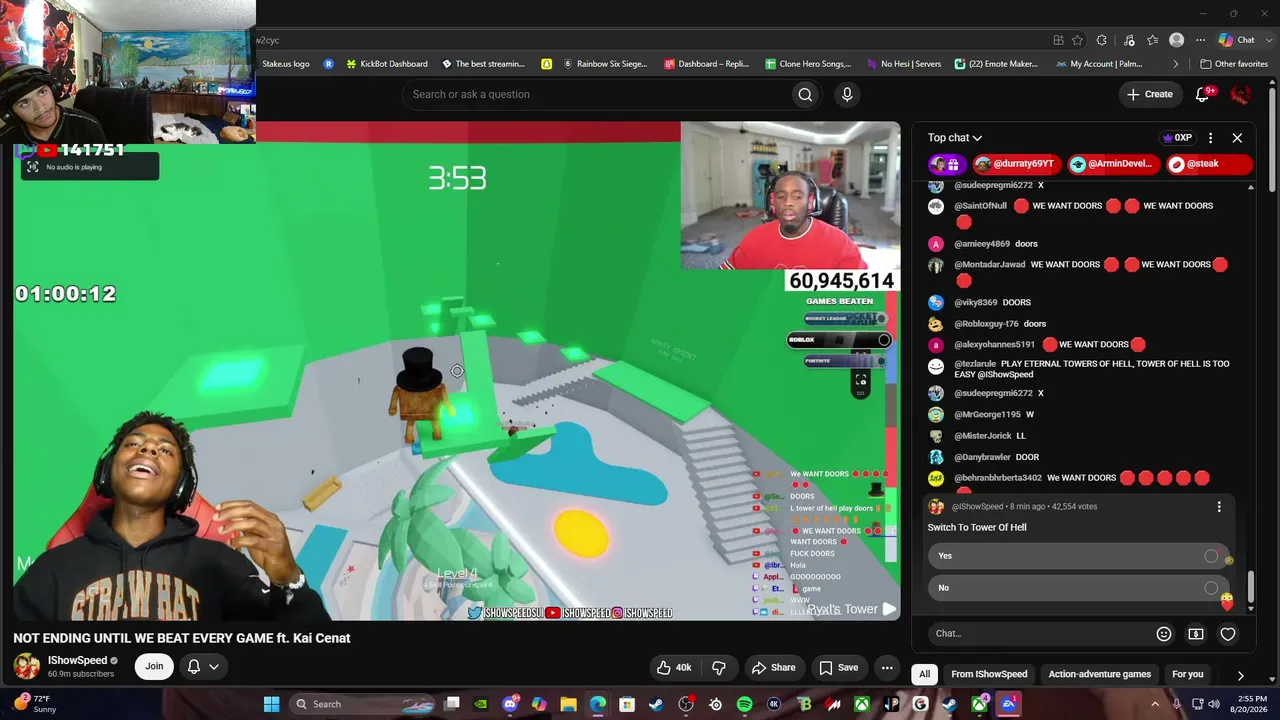Send a heart reaction in chat
Image resolution: width=1280 pixels, height=720 pixels.
[x=1228, y=633]
